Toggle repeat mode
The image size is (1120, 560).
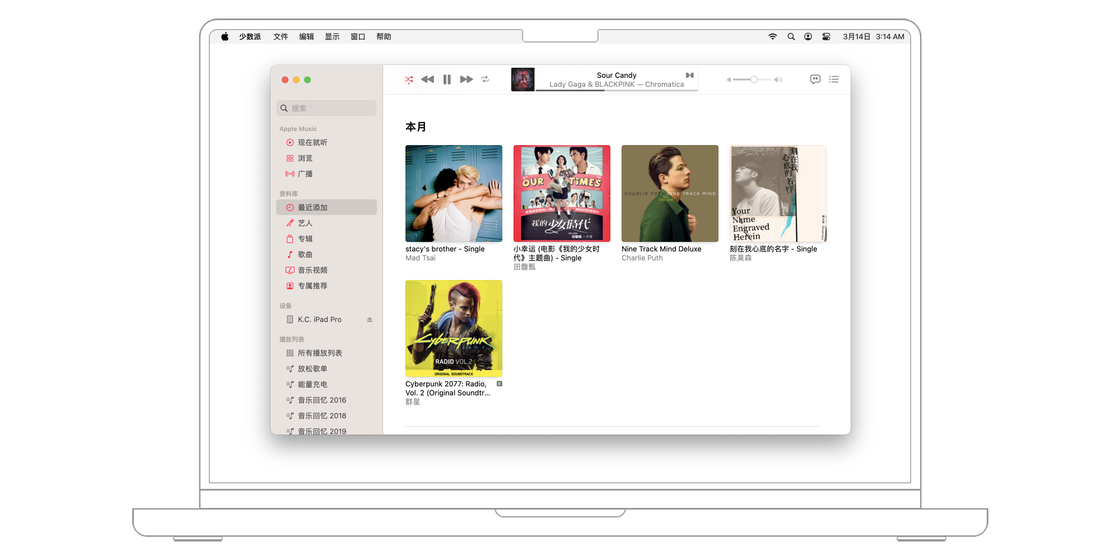(485, 79)
